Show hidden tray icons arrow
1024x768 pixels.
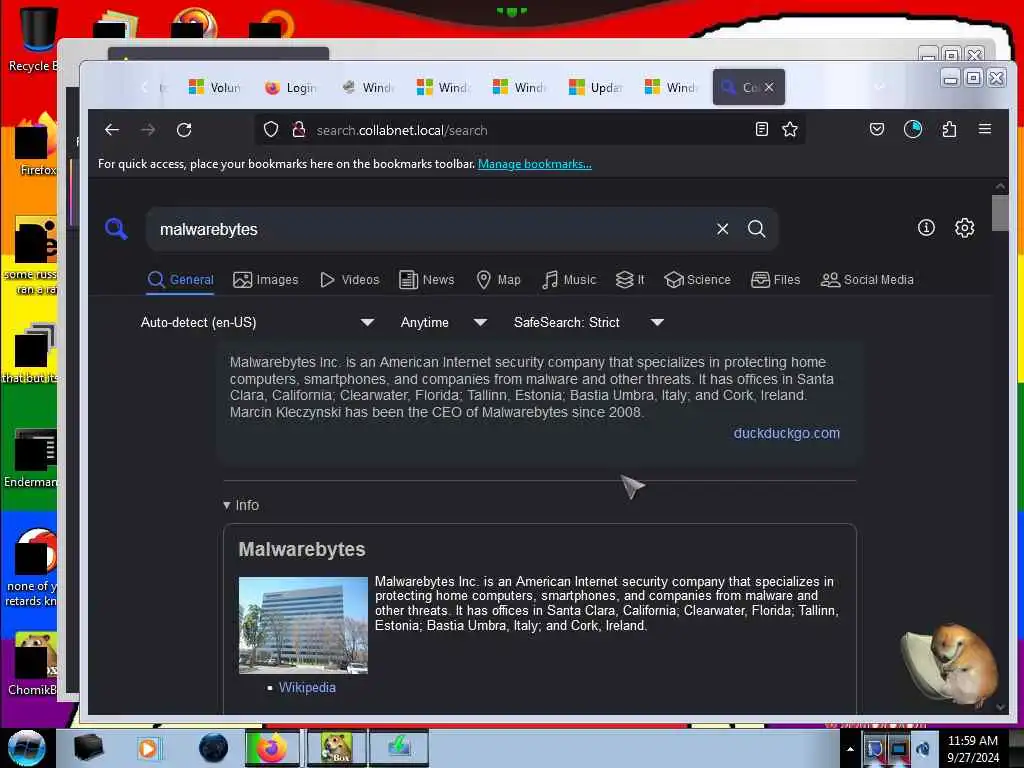point(850,749)
